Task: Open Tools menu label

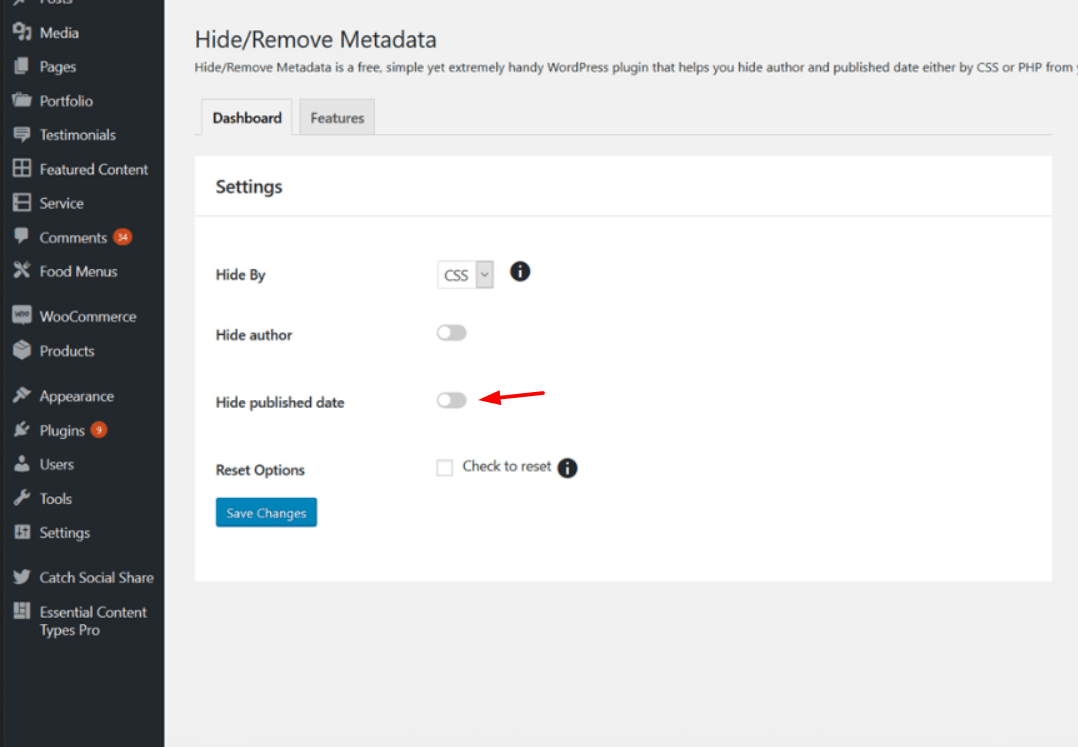Action: click(56, 499)
